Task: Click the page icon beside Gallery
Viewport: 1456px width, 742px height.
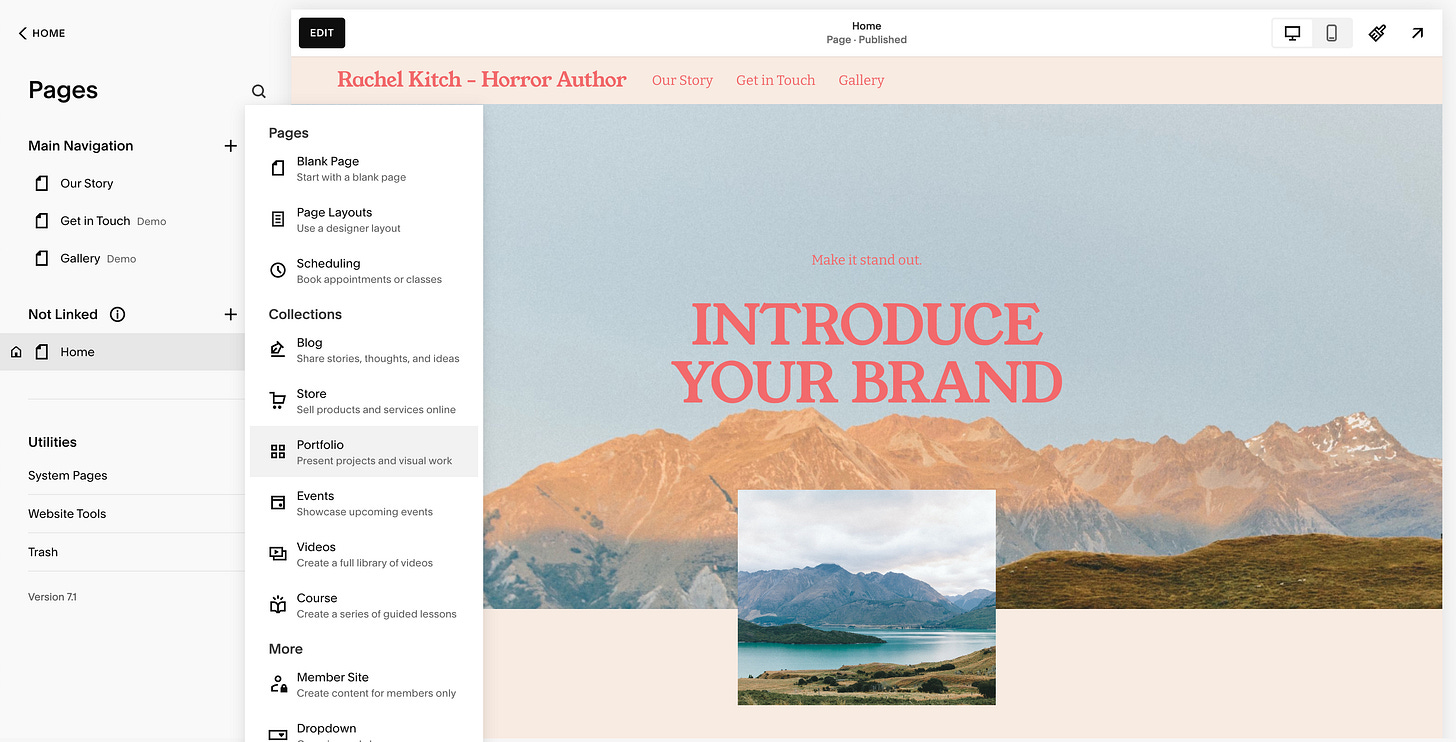Action: (x=42, y=258)
